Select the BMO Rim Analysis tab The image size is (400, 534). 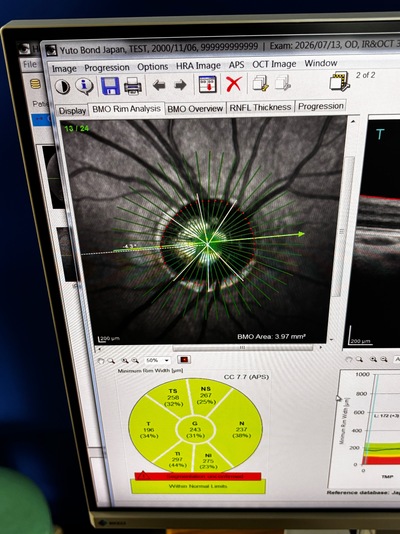[126, 109]
